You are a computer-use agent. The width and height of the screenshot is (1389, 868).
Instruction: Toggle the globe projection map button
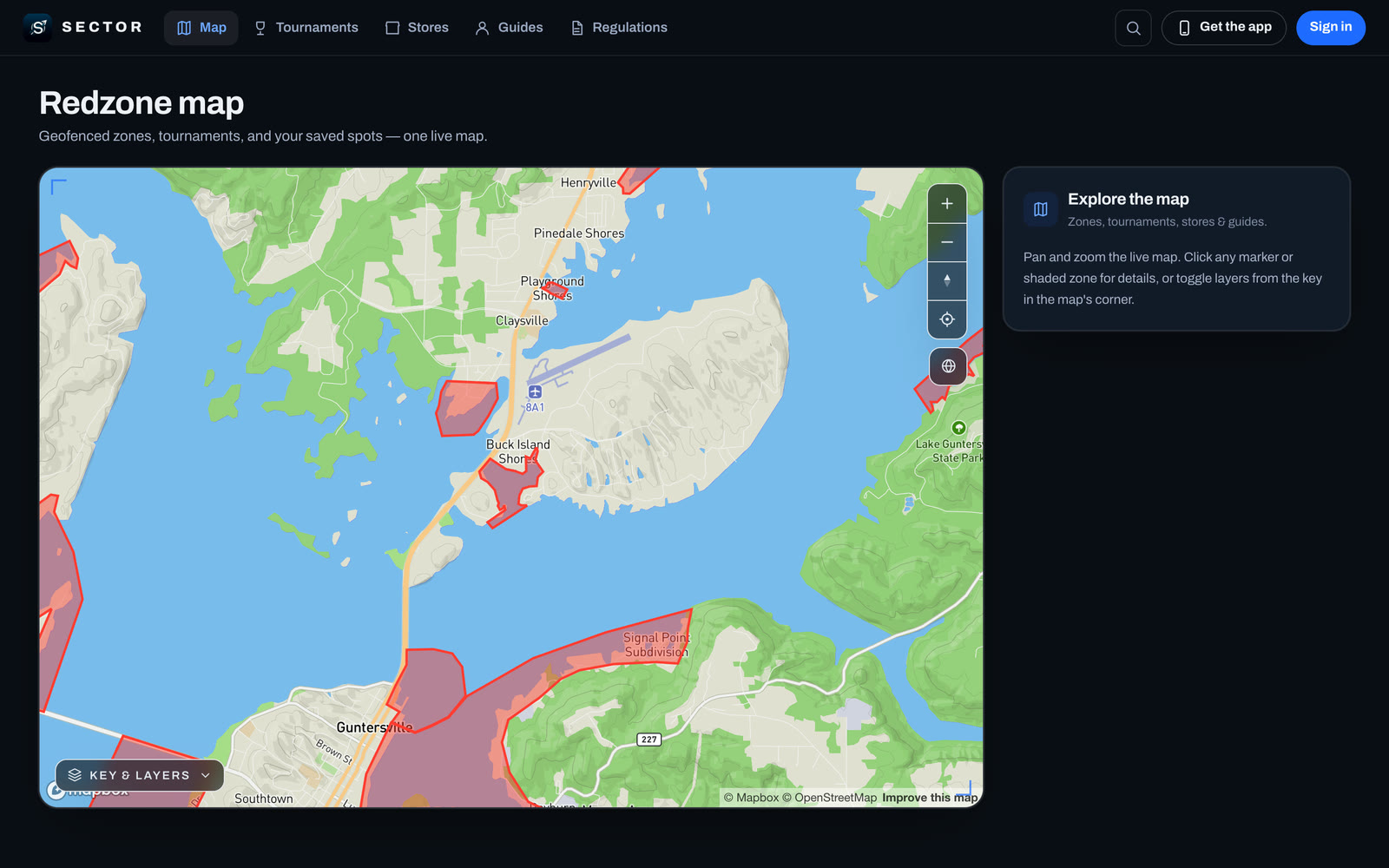pos(948,366)
